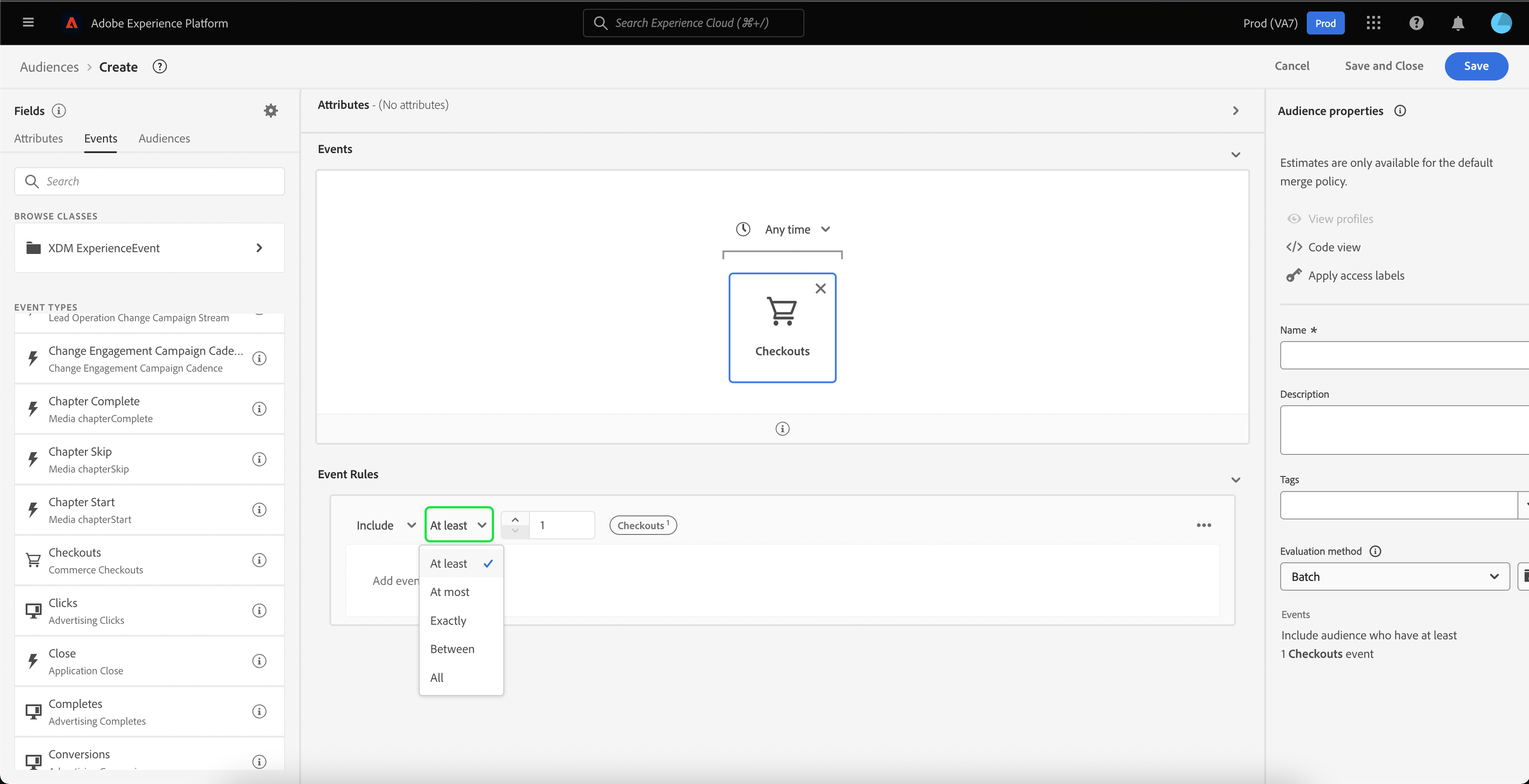Screen dimensions: 1529x784
Task: Open the Batch evaluation method dropdown
Action: pyautogui.click(x=1394, y=576)
